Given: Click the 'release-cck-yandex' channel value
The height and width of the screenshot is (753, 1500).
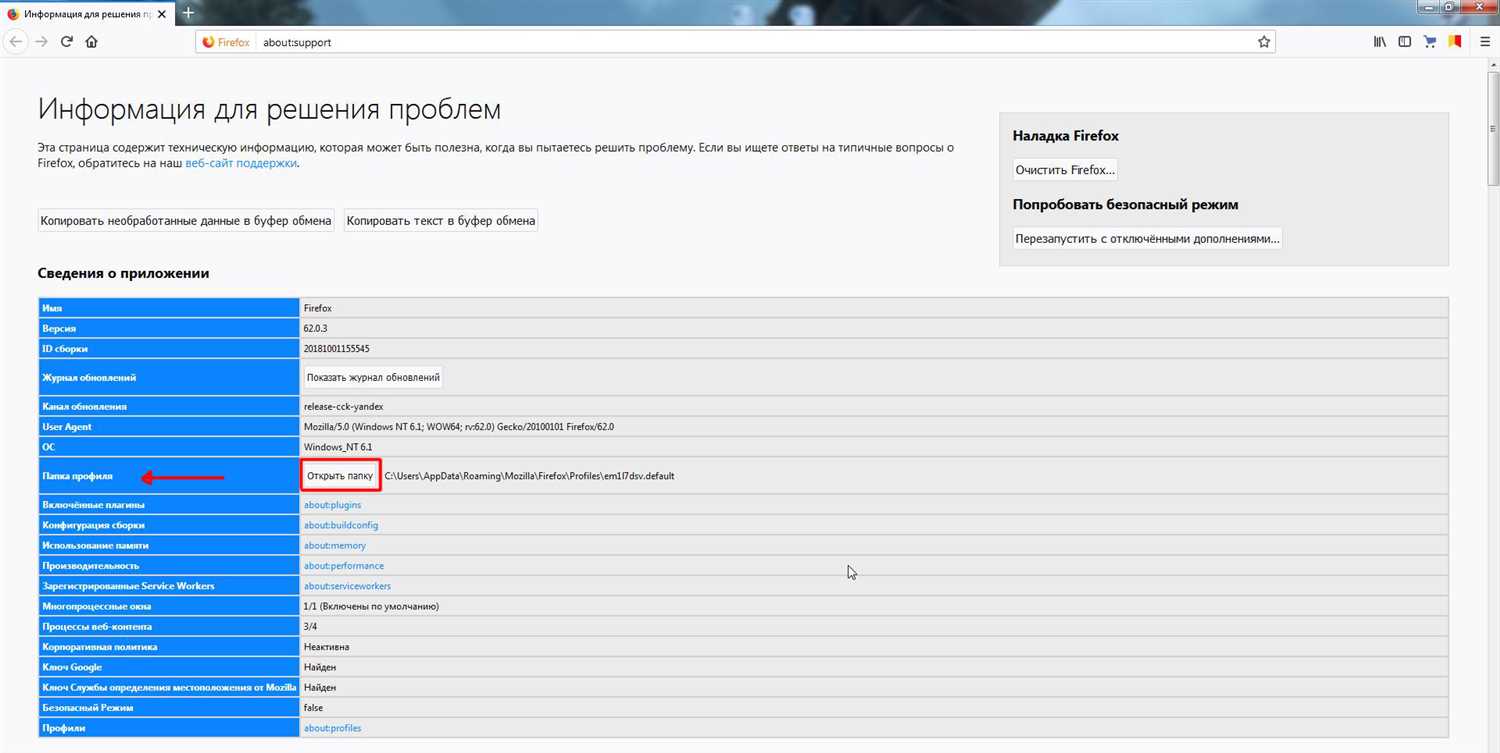Looking at the screenshot, I should pos(343,407).
